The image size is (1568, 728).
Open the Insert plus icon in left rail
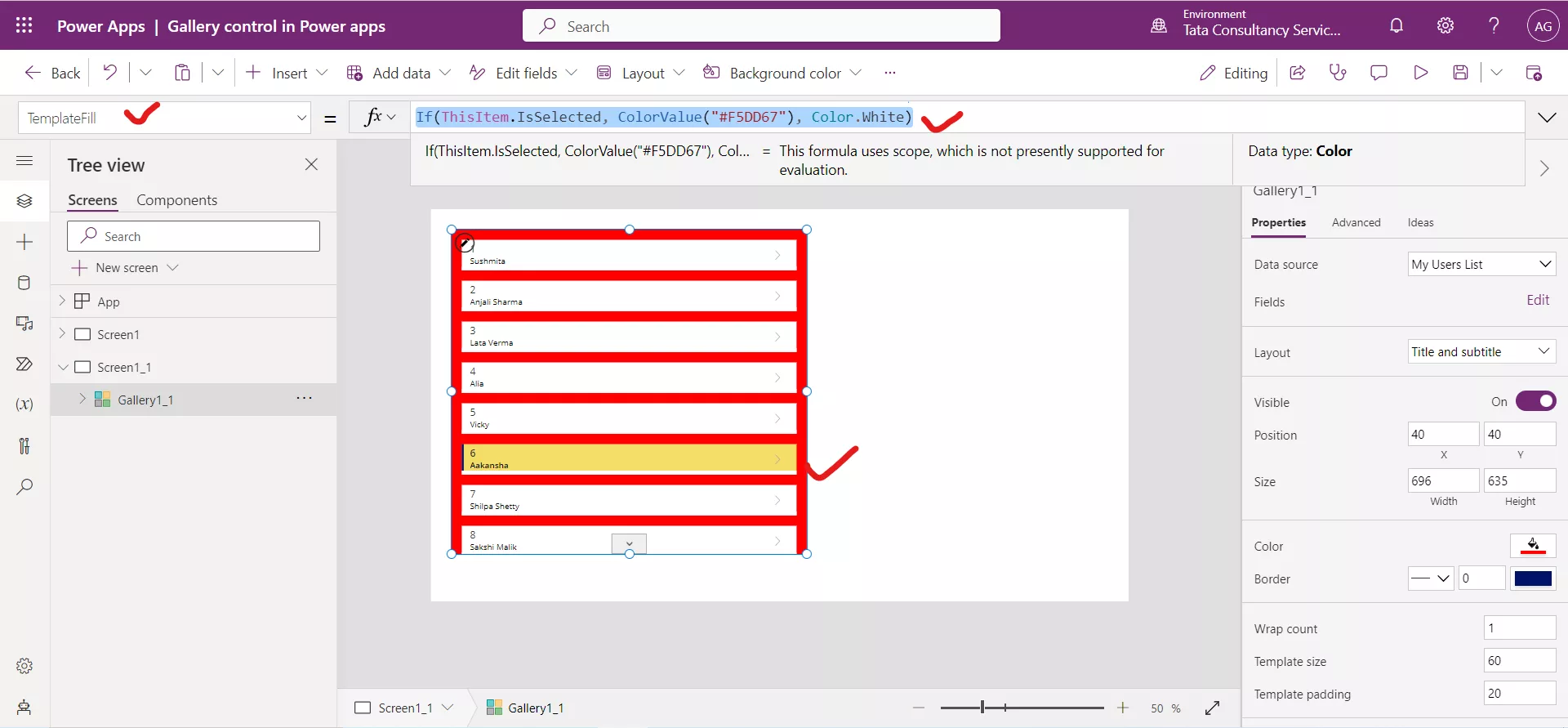pos(24,242)
